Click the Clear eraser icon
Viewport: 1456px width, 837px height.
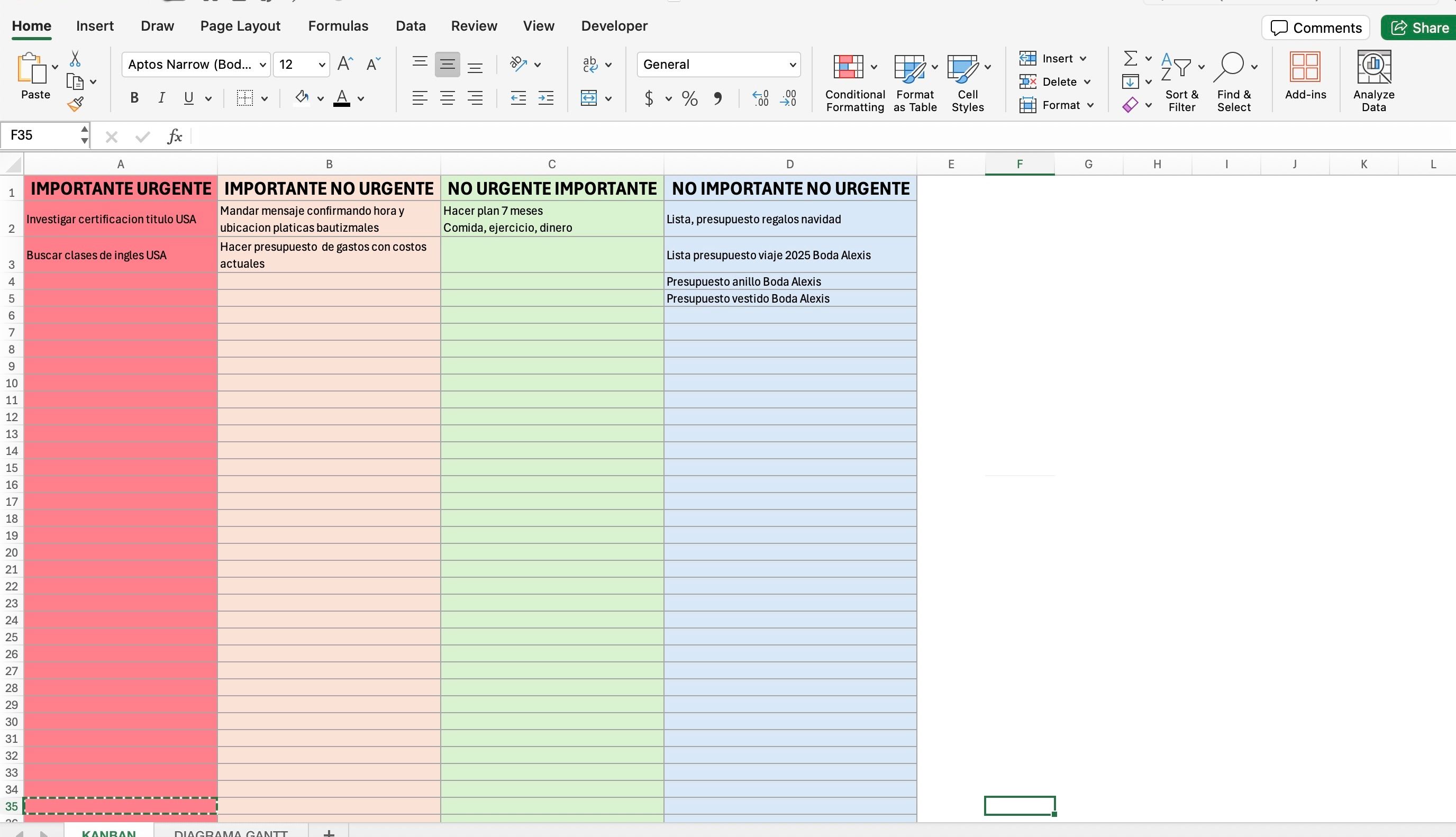[1130, 105]
